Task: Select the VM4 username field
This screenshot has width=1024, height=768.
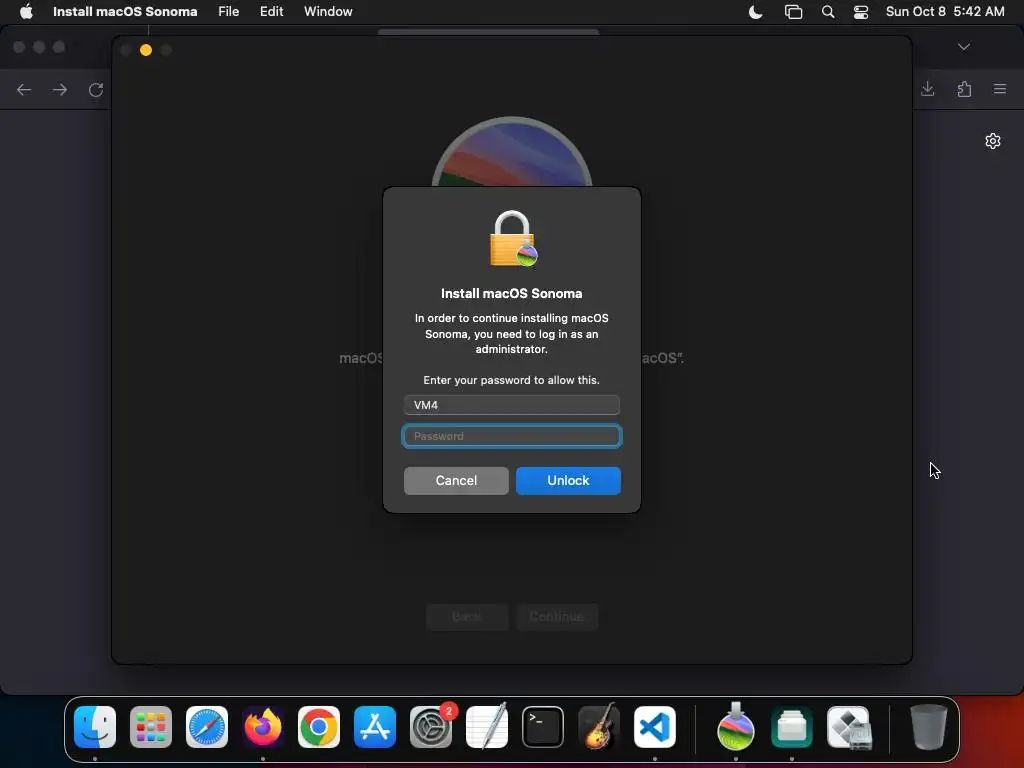Action: coord(512,405)
